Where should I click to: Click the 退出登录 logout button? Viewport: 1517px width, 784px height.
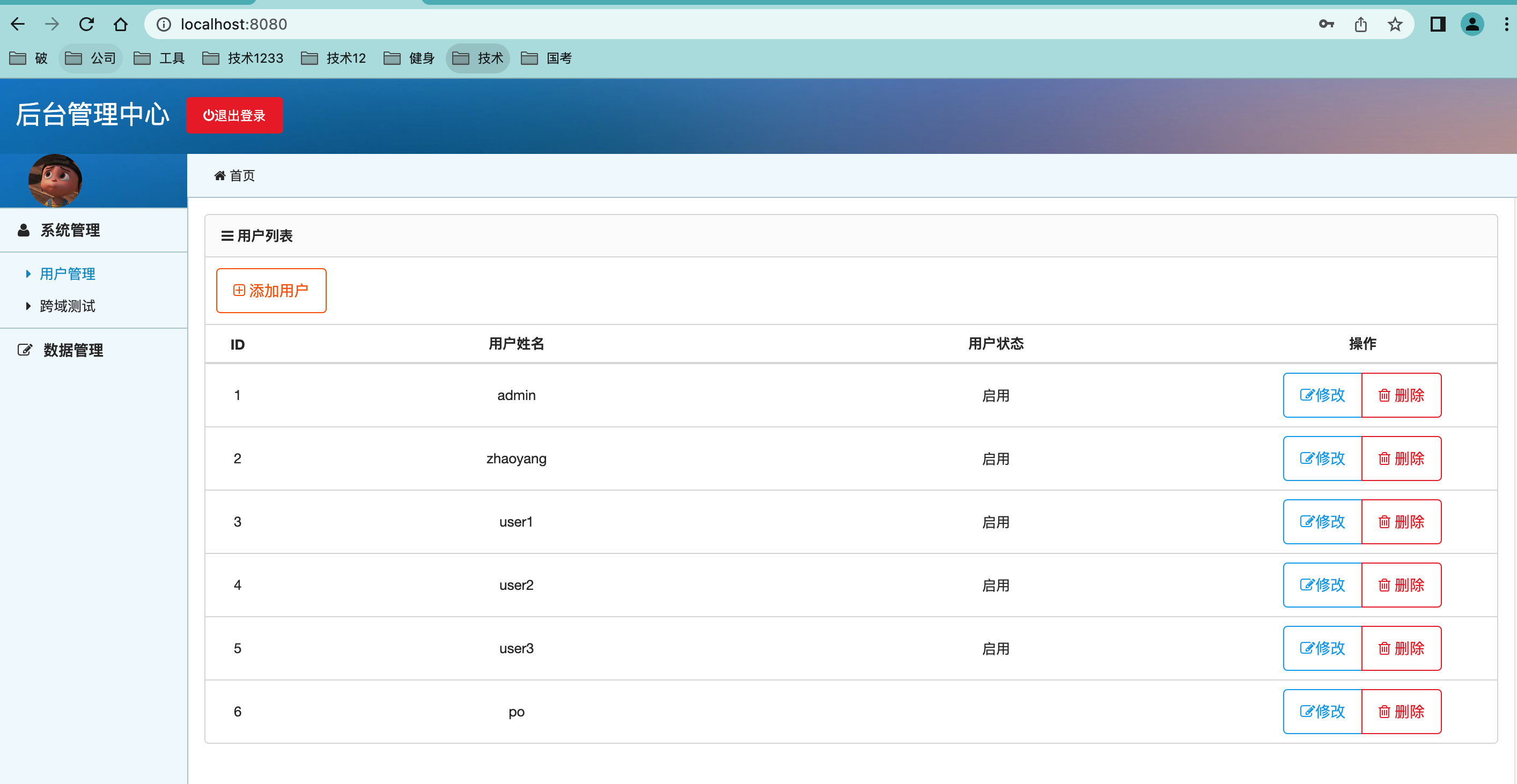[x=234, y=115]
